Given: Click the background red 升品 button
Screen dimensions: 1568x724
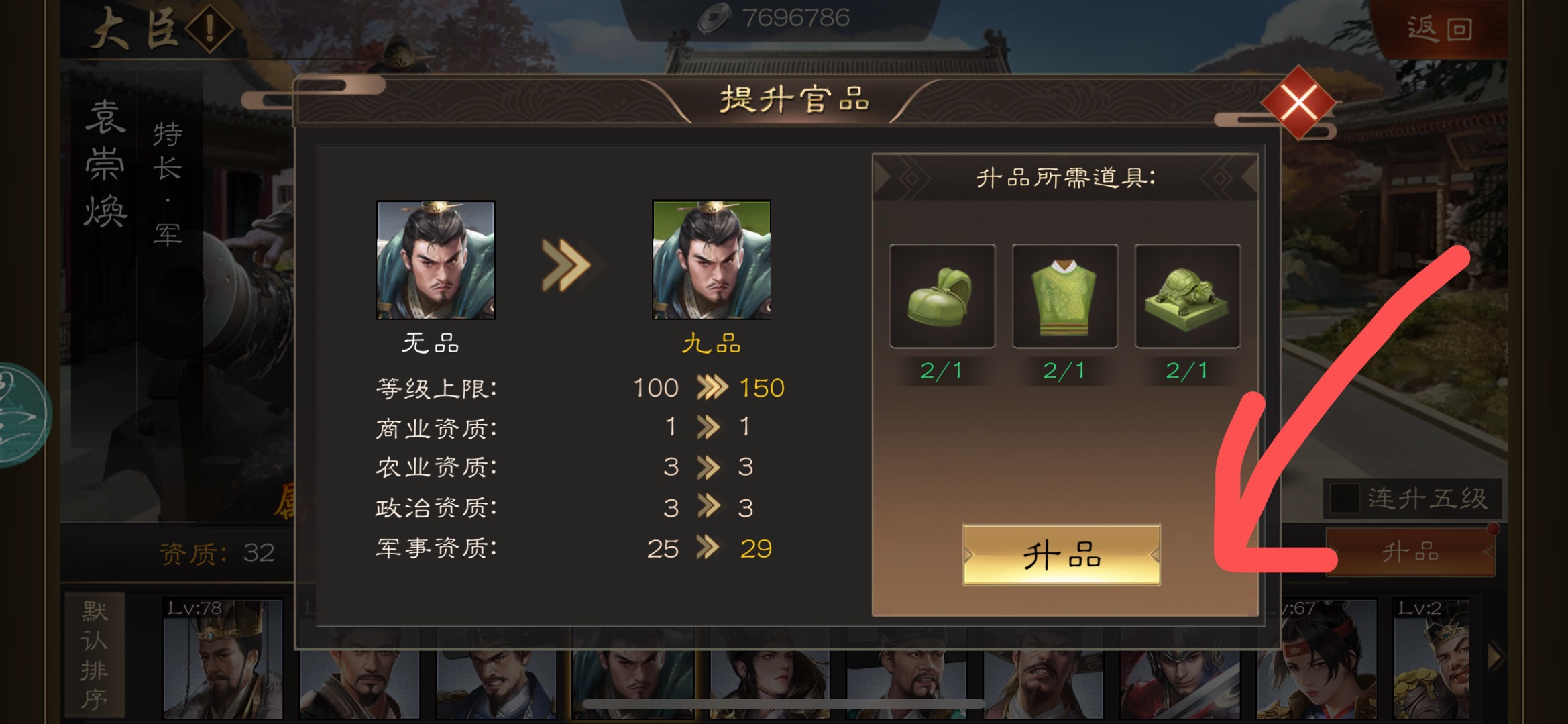Looking at the screenshot, I should pyautogui.click(x=1411, y=552).
